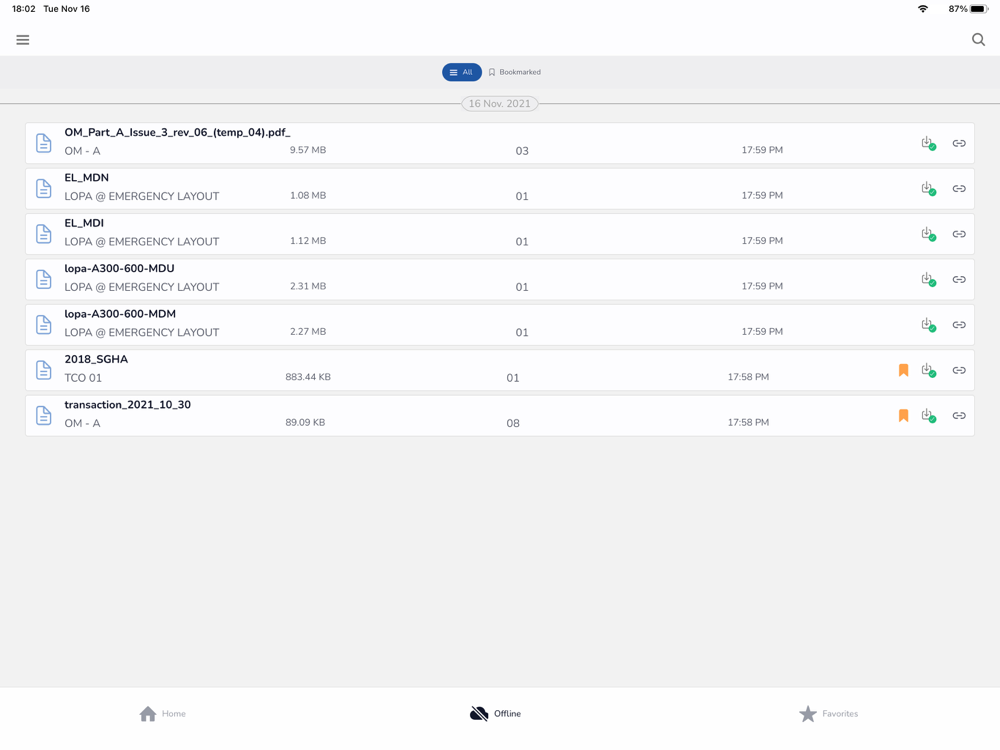Viewport: 1000px width, 750px height.
Task: Copy link for 2018_SGHA
Action: (959, 371)
